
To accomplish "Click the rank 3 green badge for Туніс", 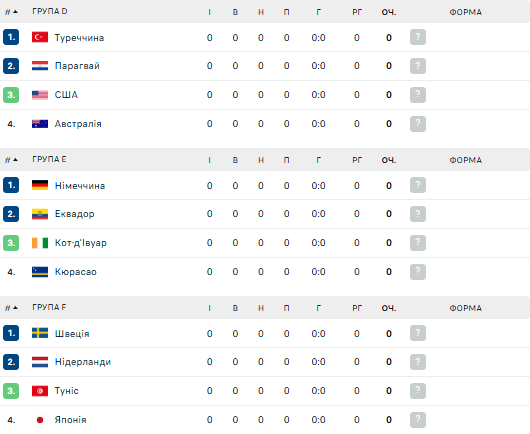I will click(11, 391).
